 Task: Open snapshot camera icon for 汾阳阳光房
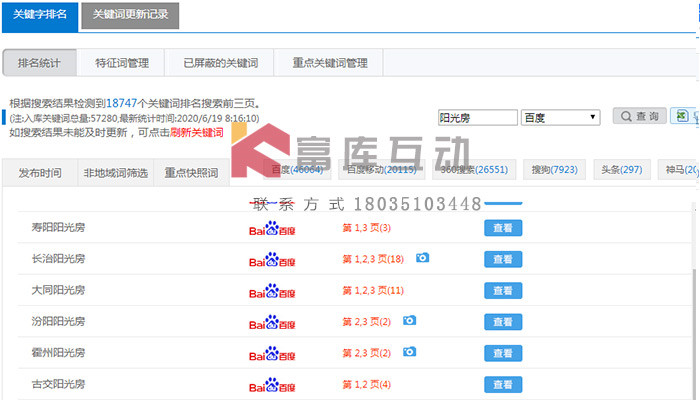tap(409, 321)
